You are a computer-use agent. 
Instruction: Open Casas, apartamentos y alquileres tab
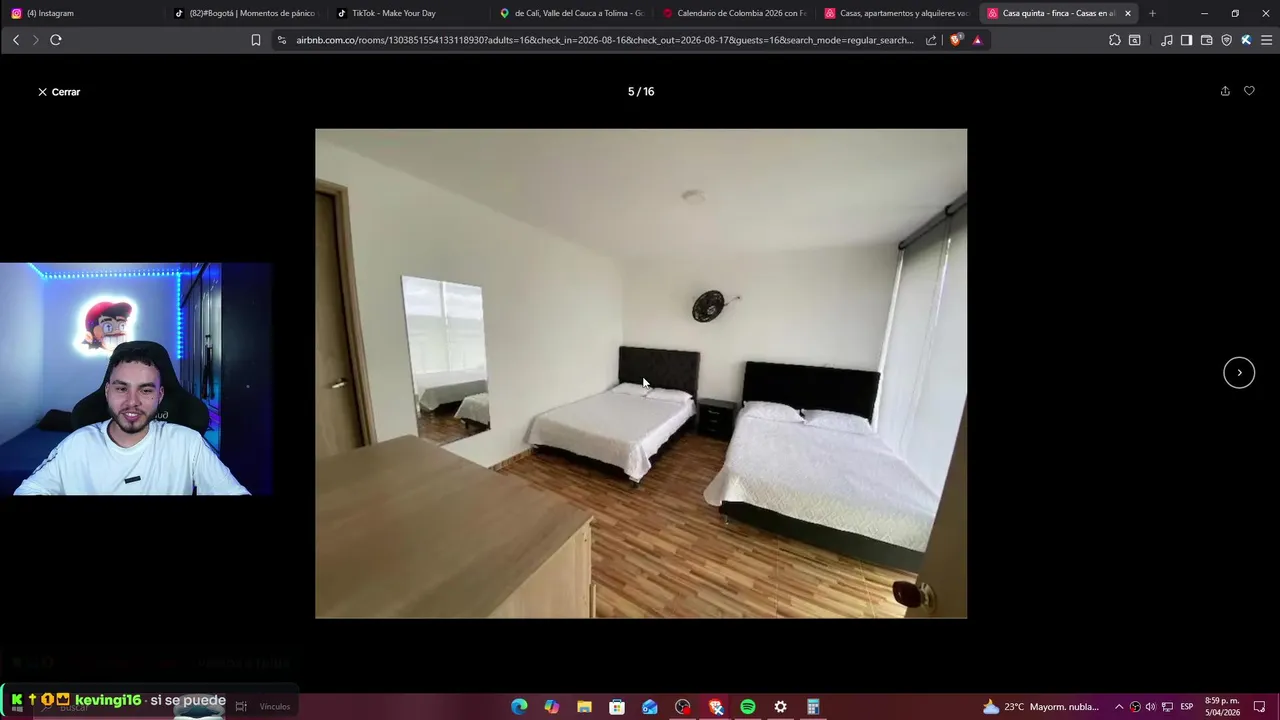tap(897, 13)
